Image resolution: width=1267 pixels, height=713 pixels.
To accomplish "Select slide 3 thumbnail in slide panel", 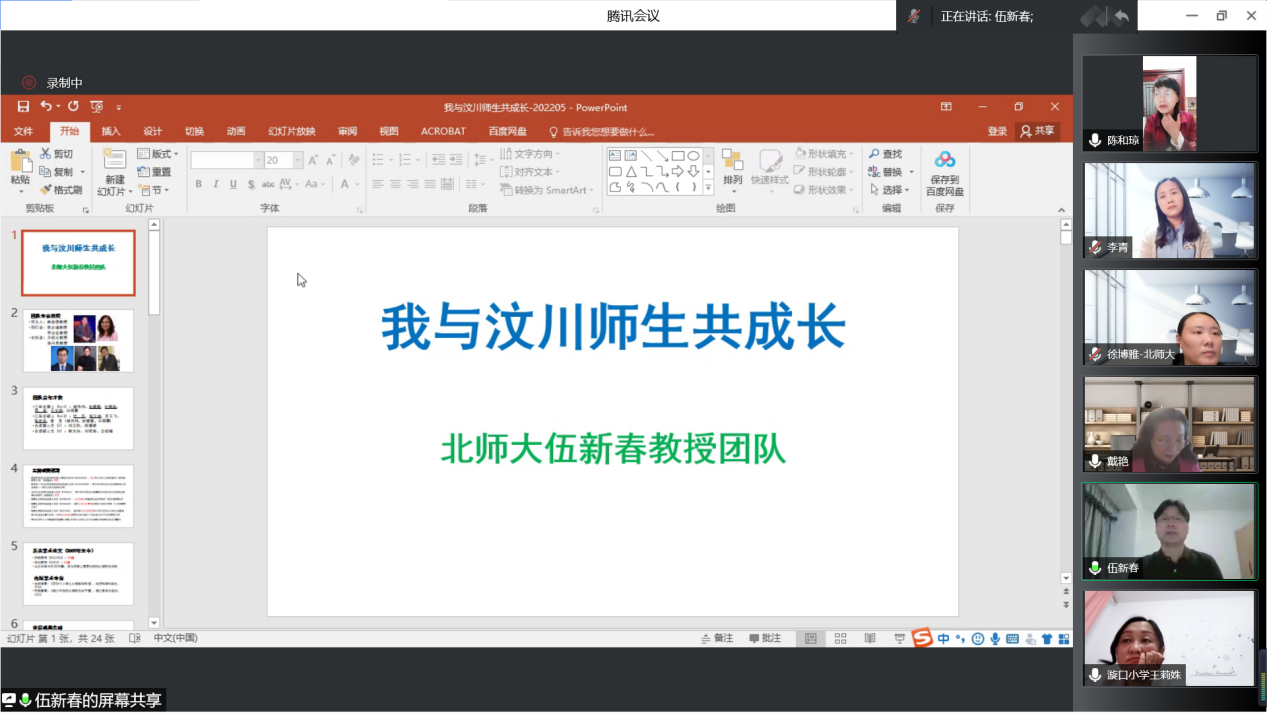I will tap(78, 418).
